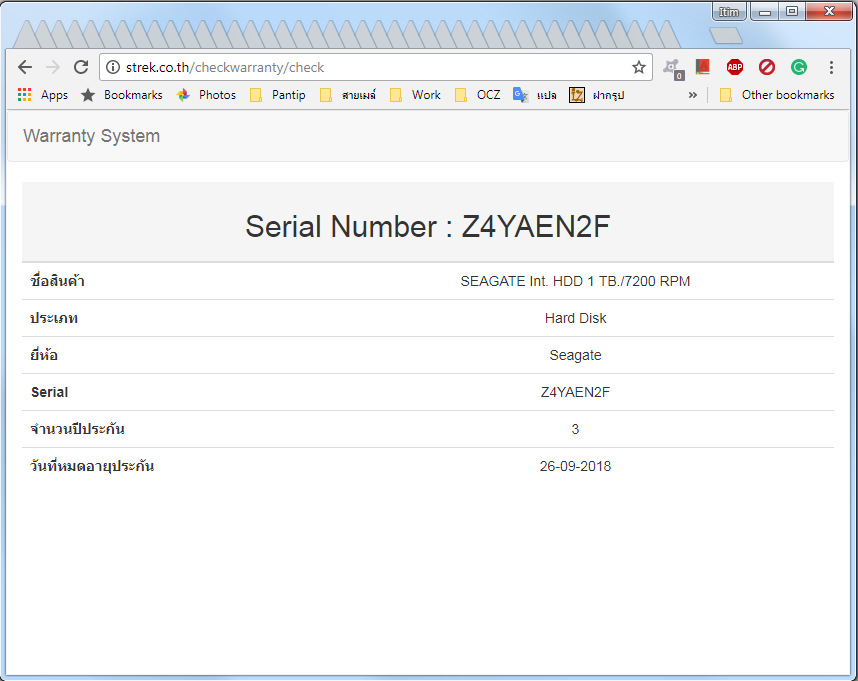
Task: Expand hidden bookmarks with double chevron
Action: coord(693,95)
